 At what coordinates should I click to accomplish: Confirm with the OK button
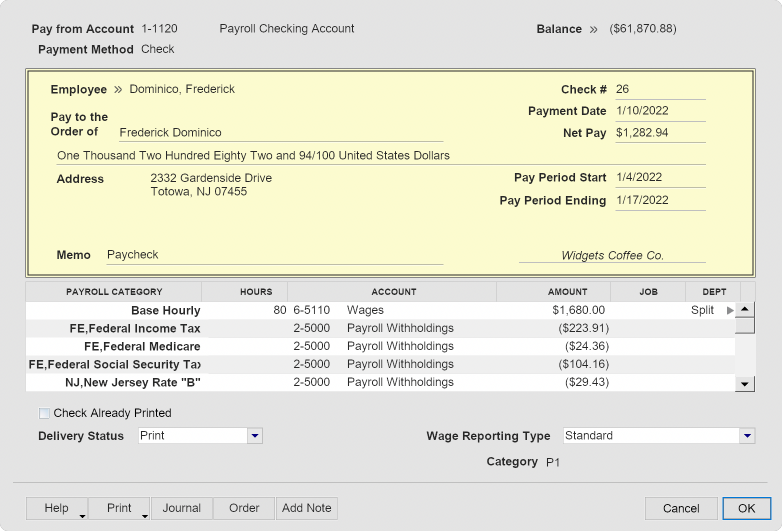746,509
